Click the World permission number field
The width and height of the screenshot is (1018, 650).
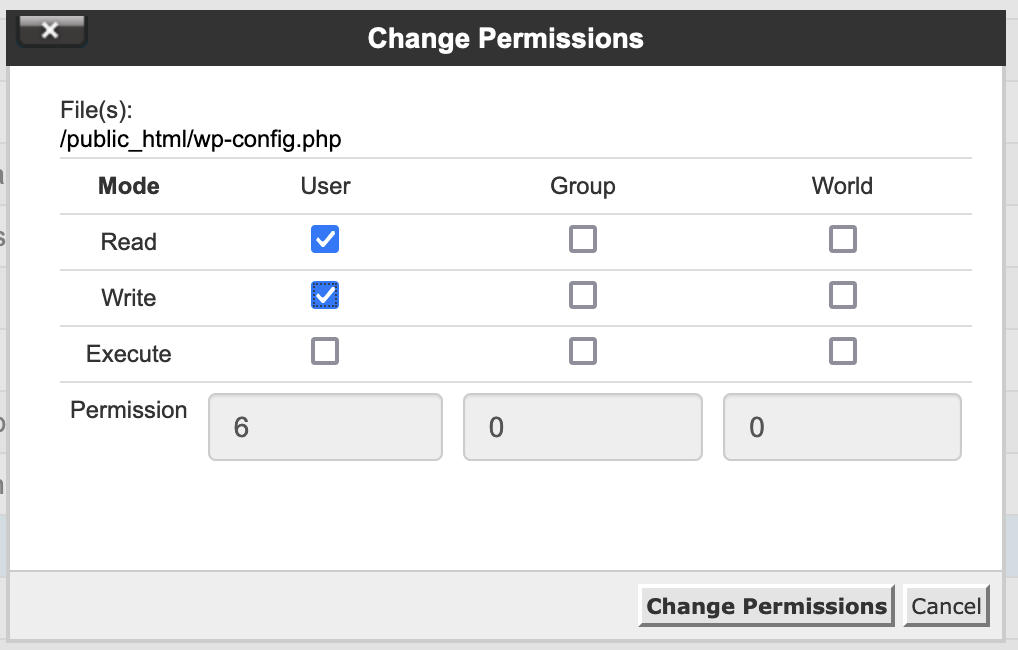click(842, 427)
